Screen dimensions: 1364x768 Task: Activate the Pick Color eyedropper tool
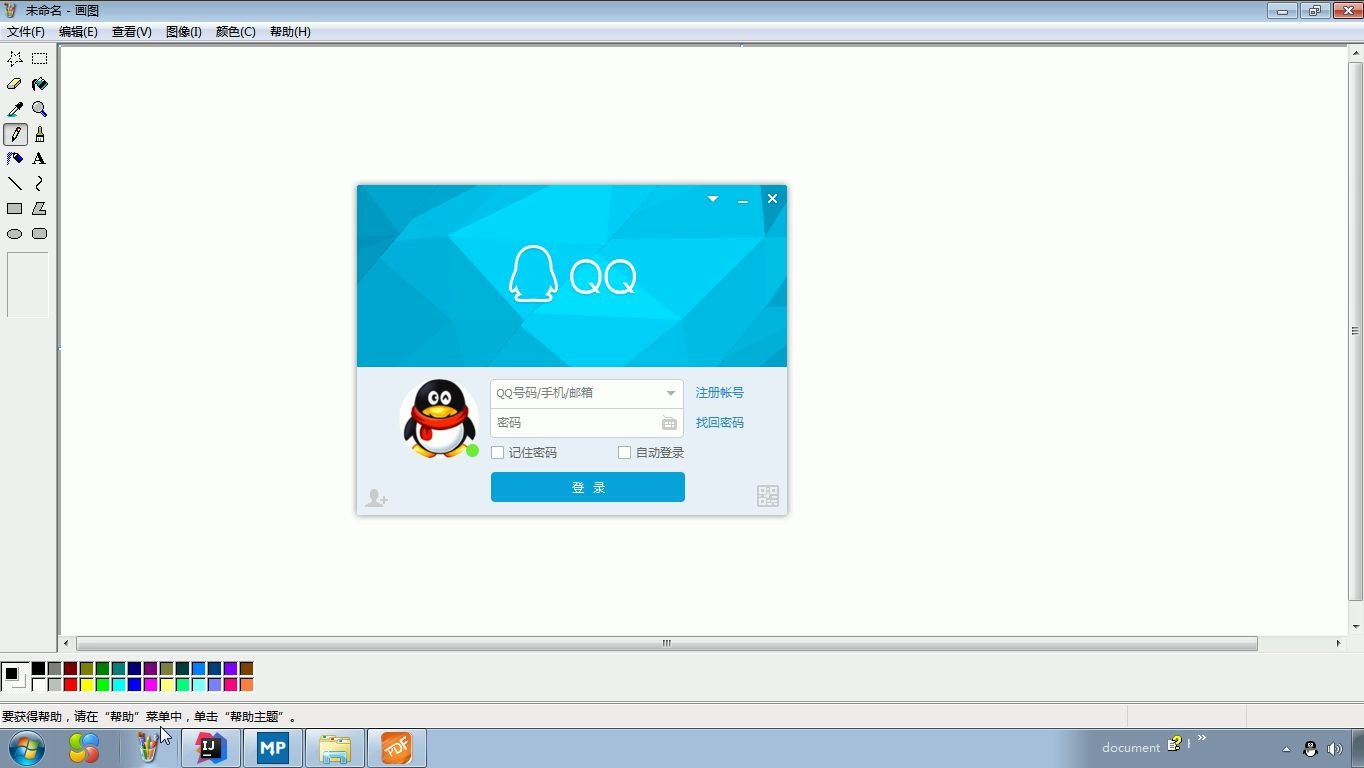15,109
